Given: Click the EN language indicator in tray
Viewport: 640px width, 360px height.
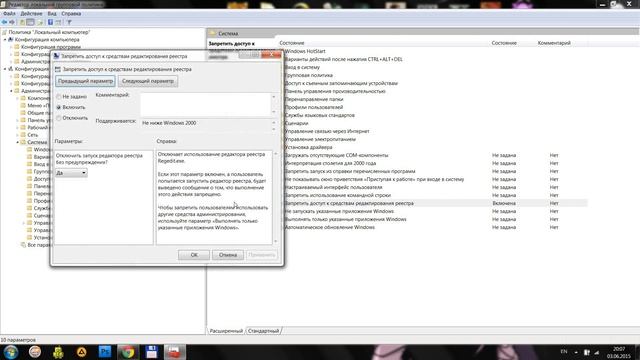Looking at the screenshot, I should 564,352.
